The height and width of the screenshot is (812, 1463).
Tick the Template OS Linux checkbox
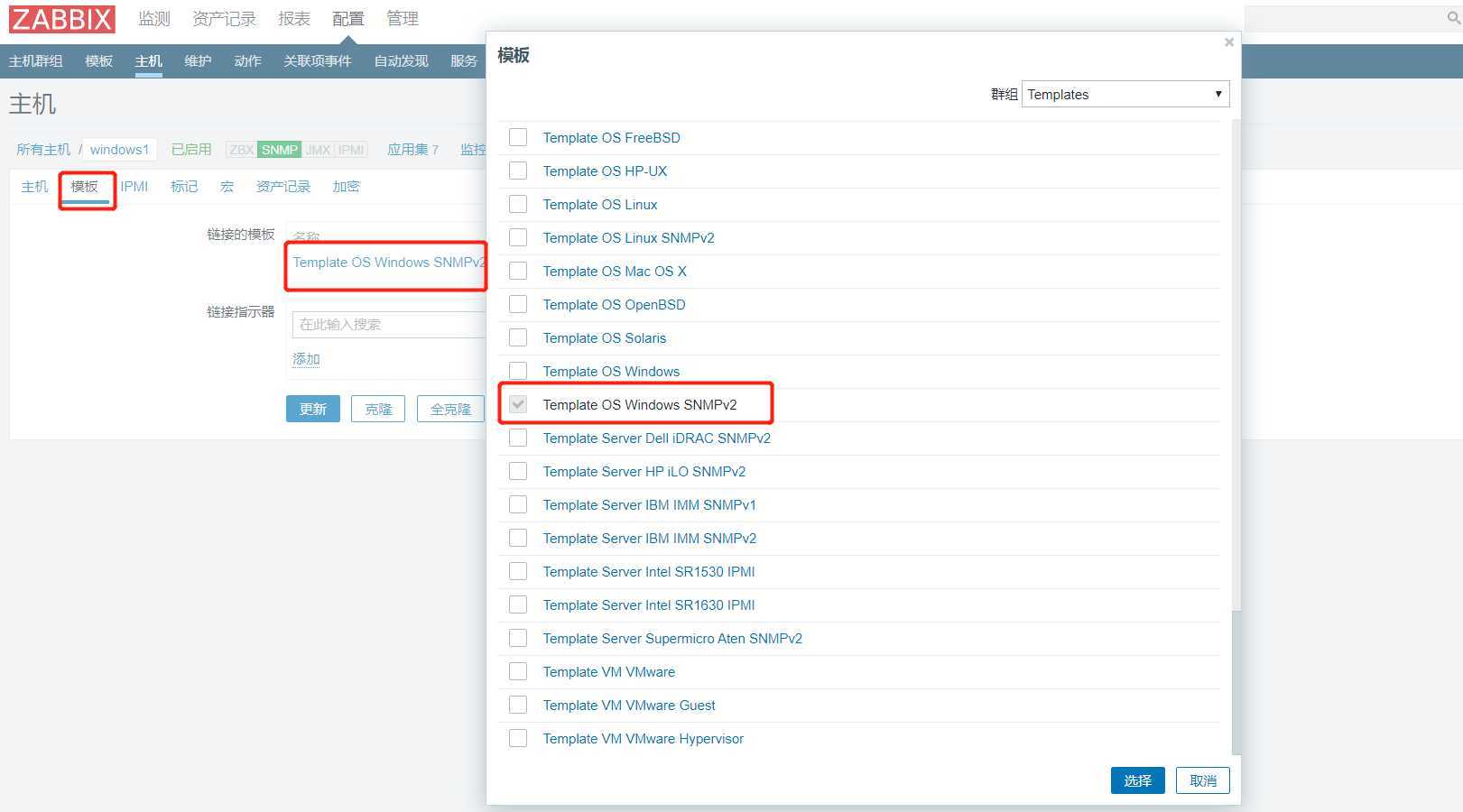[x=518, y=204]
